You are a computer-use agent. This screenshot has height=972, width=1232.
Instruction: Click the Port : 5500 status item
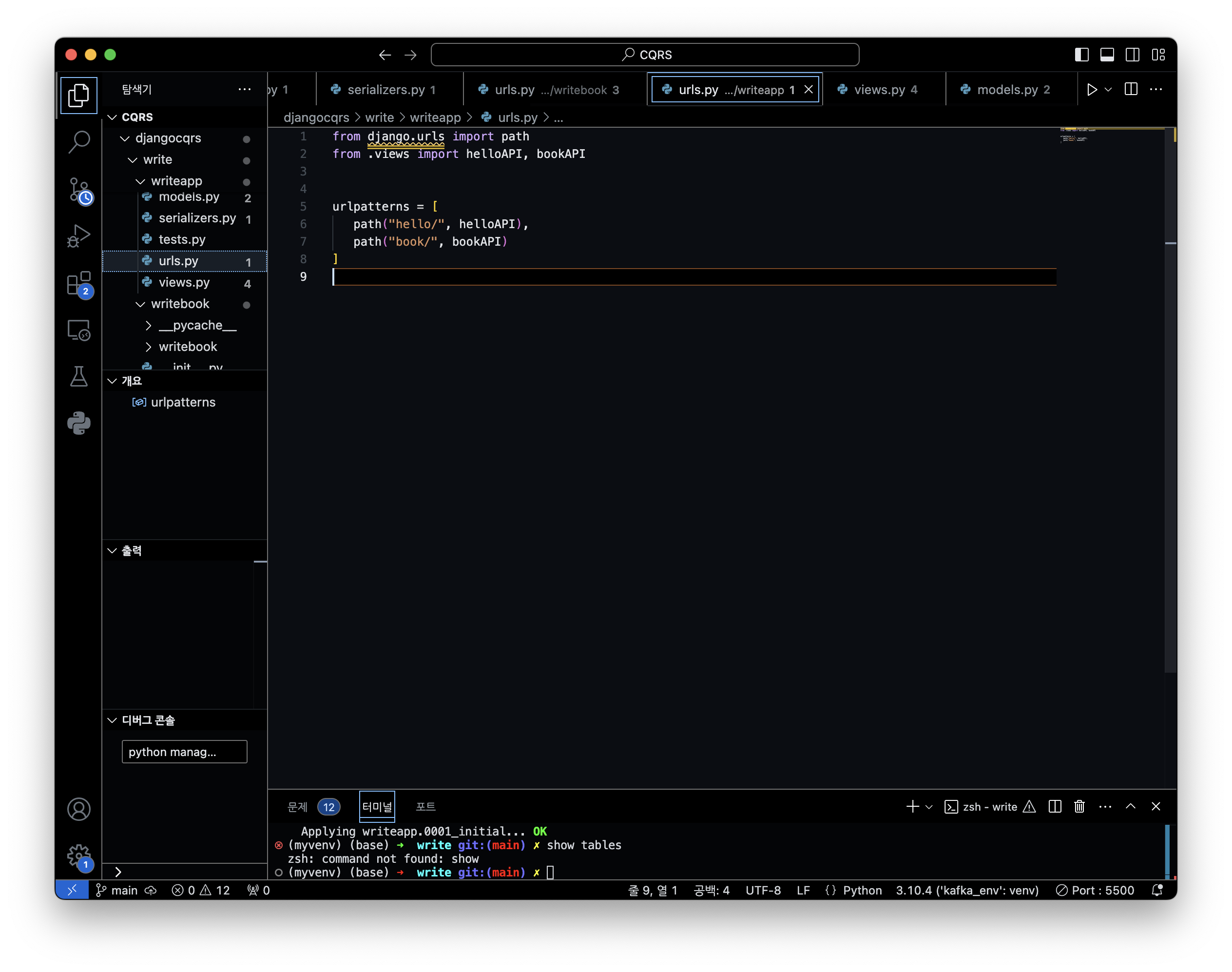(x=1095, y=890)
